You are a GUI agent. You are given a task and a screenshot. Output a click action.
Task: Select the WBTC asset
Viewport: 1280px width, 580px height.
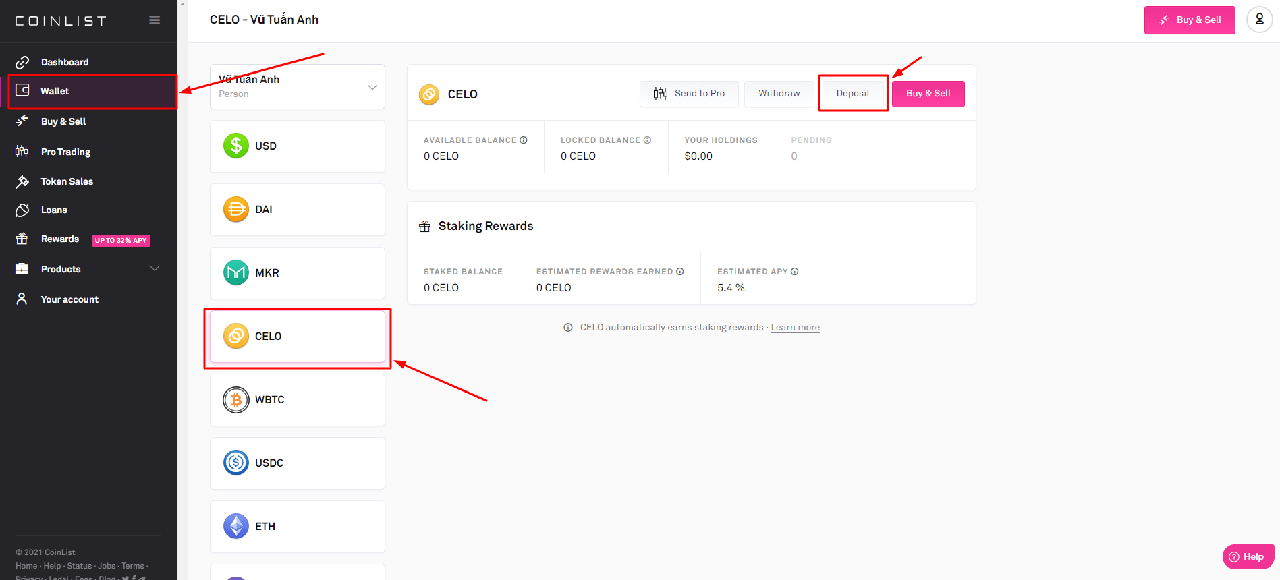click(x=267, y=399)
